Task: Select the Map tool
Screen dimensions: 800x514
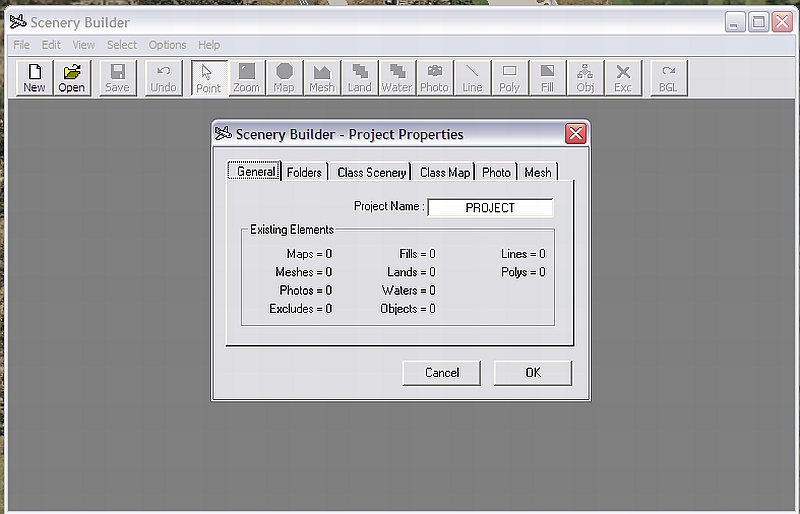Action: pos(284,78)
